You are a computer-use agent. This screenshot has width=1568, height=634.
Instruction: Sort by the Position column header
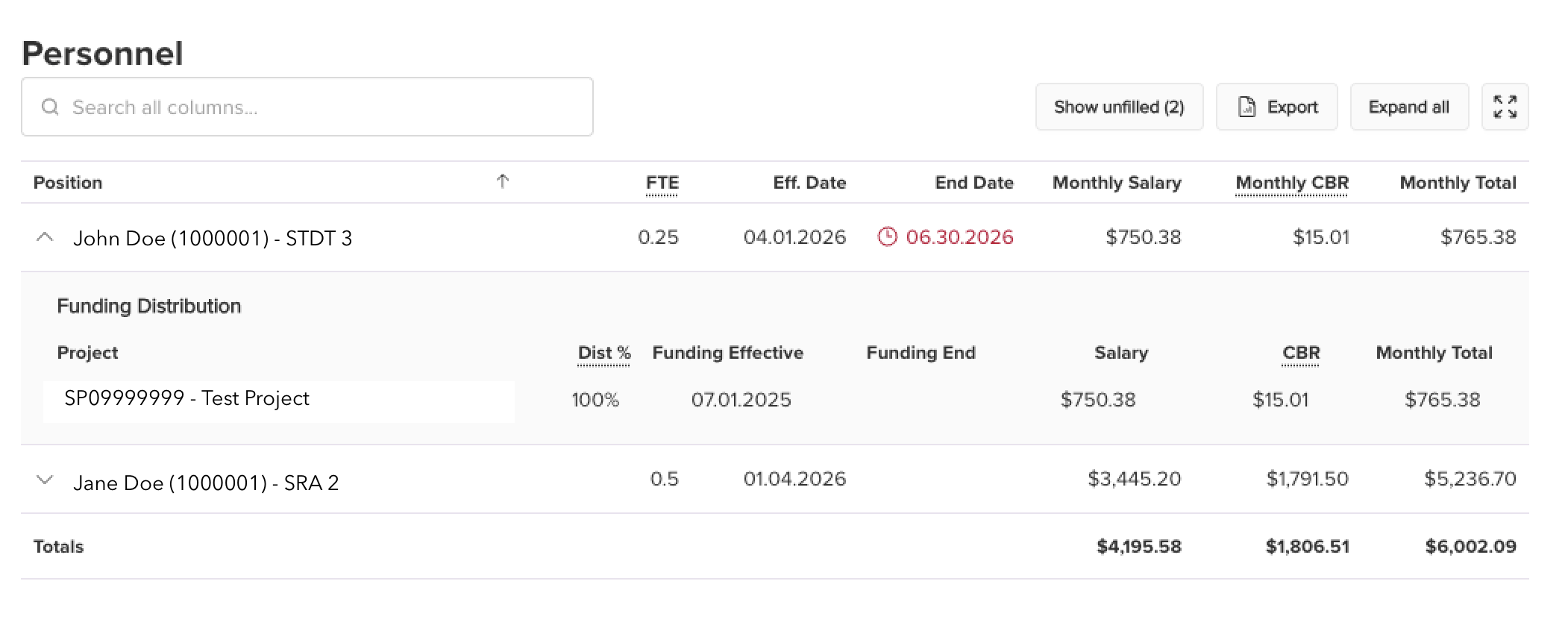[68, 183]
